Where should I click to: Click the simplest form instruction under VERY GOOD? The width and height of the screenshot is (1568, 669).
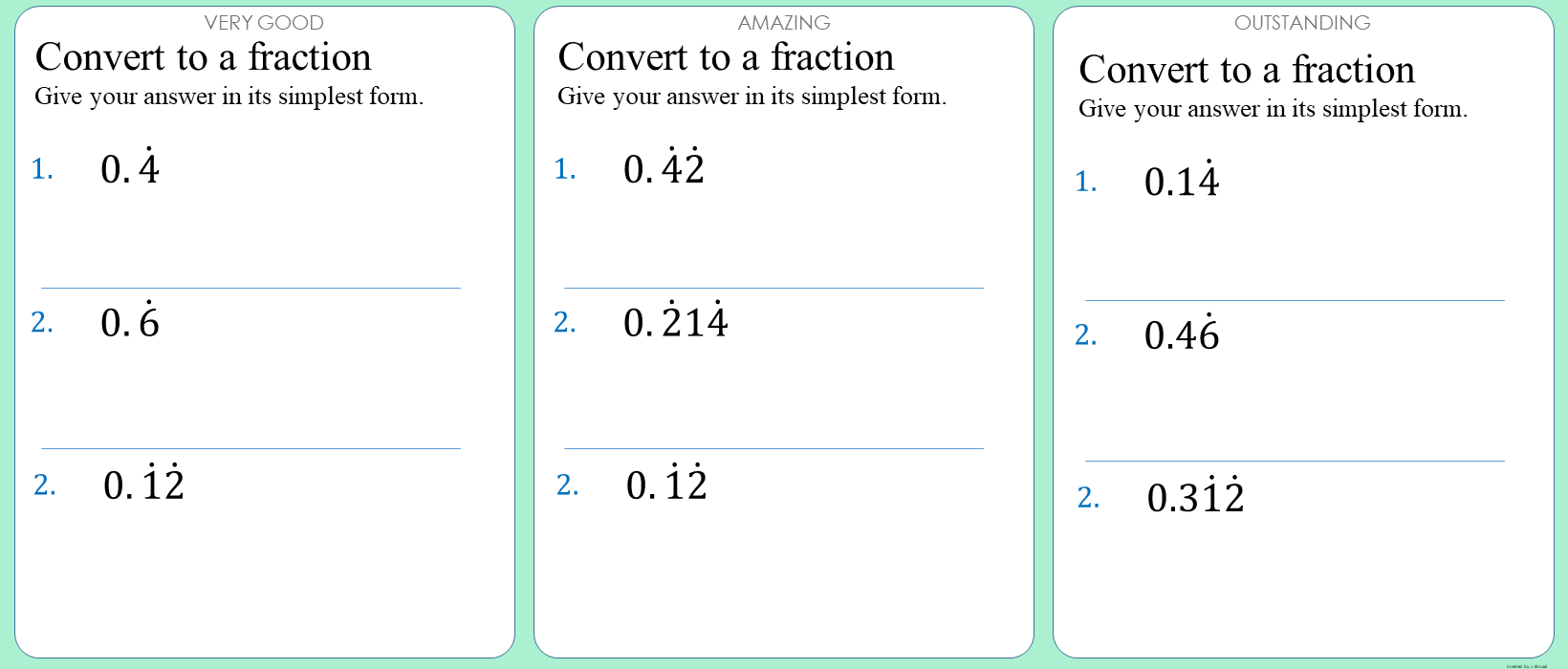(x=229, y=97)
